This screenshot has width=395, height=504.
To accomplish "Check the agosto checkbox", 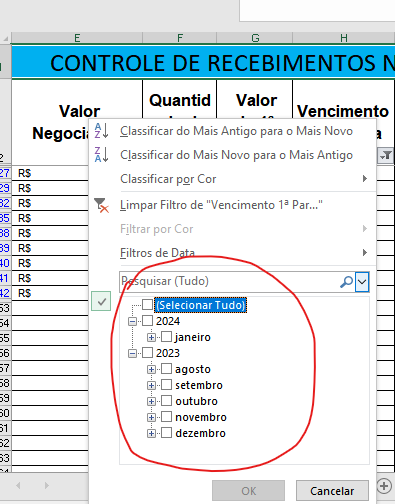I will click(166, 369).
